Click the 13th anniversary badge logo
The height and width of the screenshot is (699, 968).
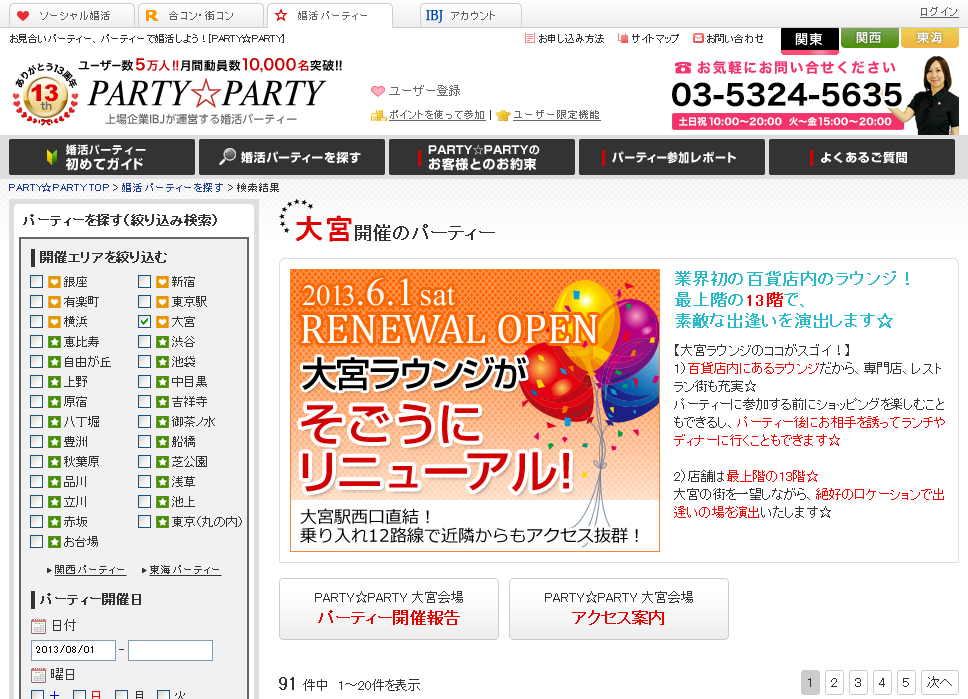click(45, 96)
